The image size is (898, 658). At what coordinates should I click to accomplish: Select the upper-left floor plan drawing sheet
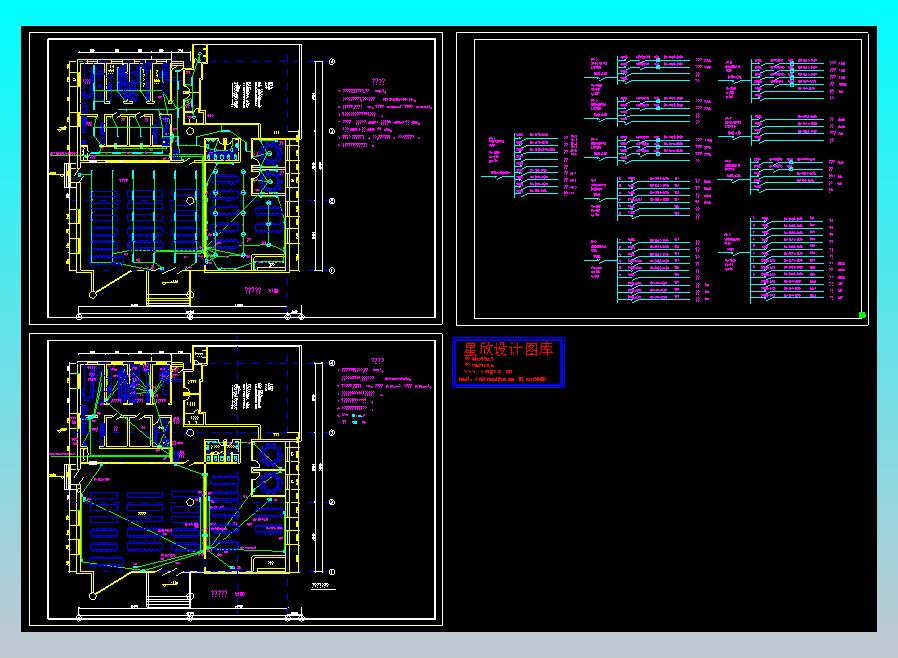coord(236,178)
